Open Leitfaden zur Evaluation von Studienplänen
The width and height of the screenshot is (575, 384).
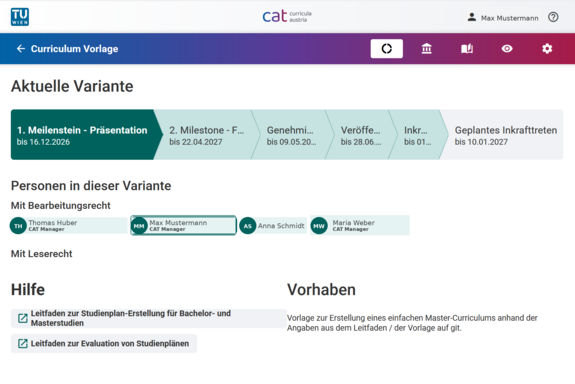(104, 344)
